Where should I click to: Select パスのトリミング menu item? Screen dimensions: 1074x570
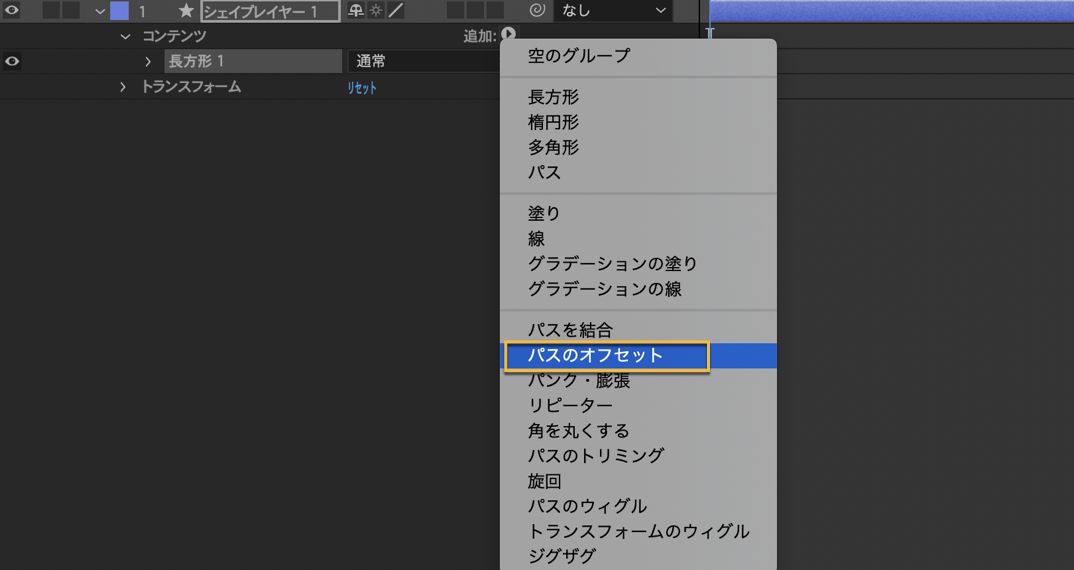tap(638, 456)
